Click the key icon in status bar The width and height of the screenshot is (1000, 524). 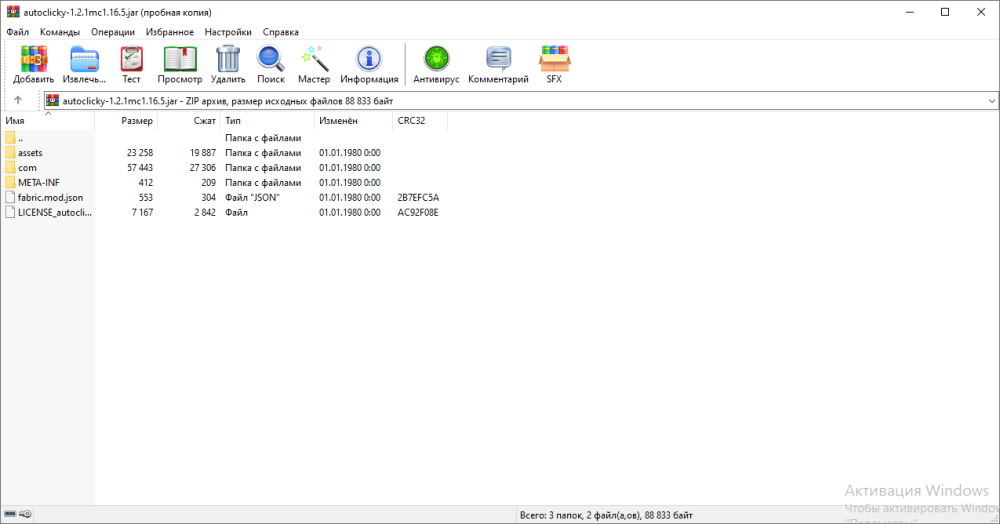tap(25, 514)
